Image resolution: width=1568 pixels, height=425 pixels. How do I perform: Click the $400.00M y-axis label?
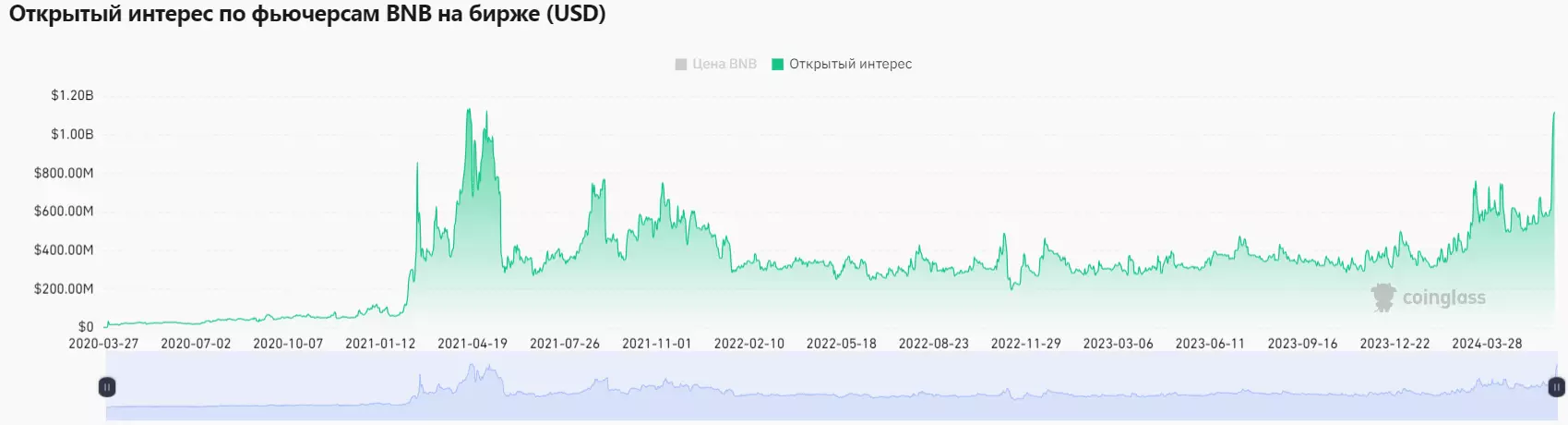64,249
